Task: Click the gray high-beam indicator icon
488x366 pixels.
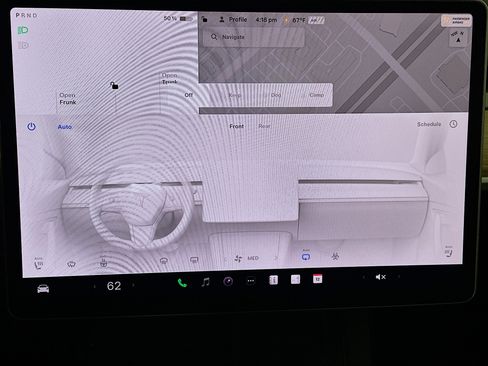Action: coord(23,45)
